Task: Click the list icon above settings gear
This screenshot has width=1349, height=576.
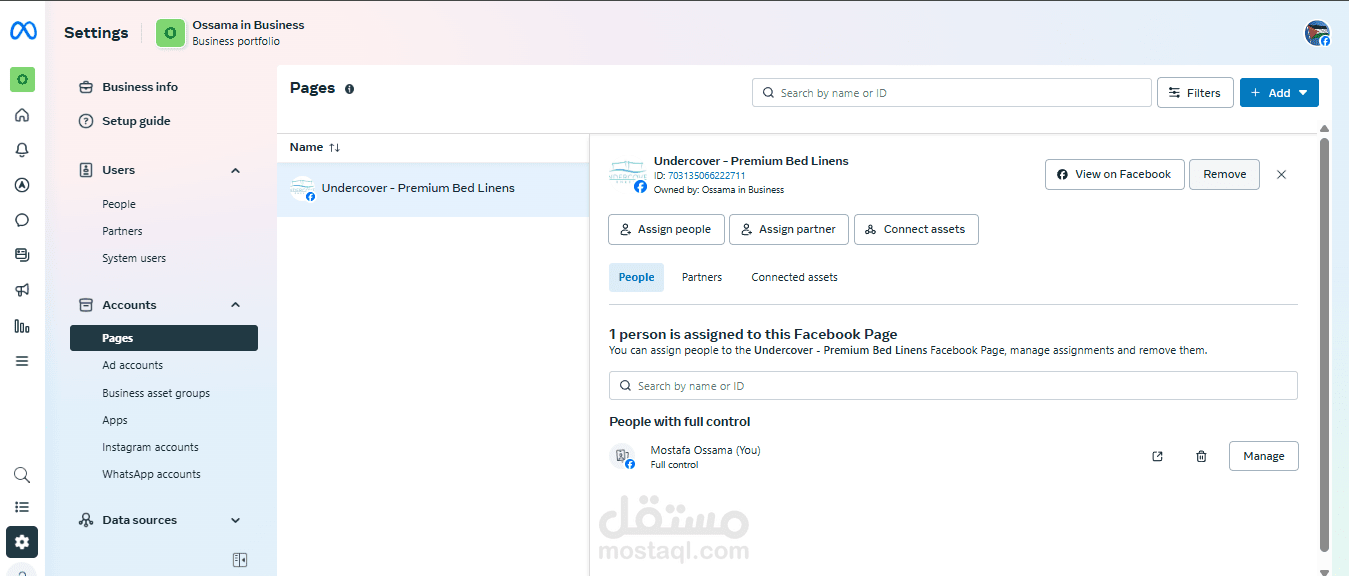Action: [x=22, y=508]
